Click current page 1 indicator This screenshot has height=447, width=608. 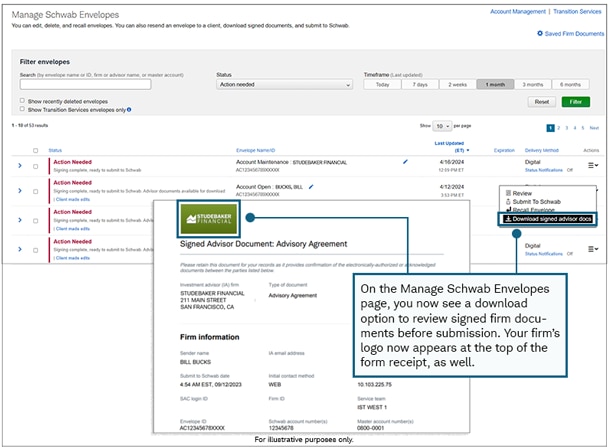(x=550, y=128)
